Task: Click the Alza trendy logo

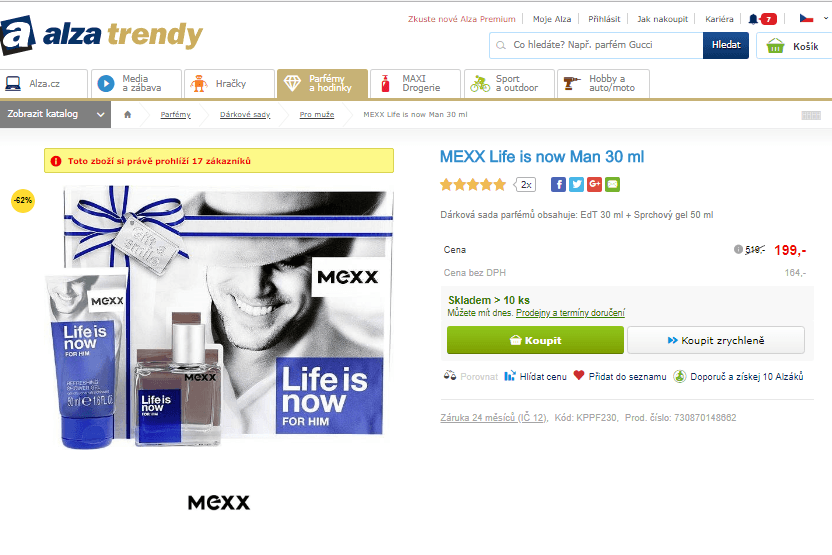Action: coord(102,35)
